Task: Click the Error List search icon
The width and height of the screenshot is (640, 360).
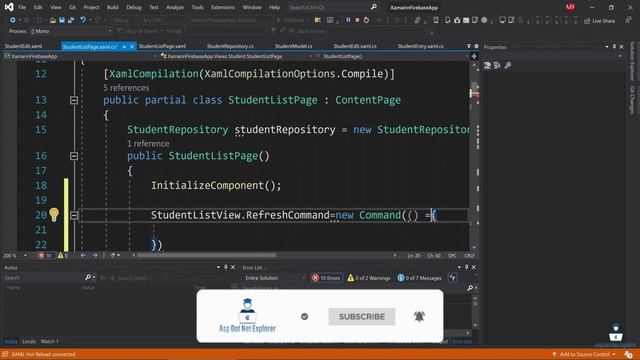Action: click(x=470, y=288)
